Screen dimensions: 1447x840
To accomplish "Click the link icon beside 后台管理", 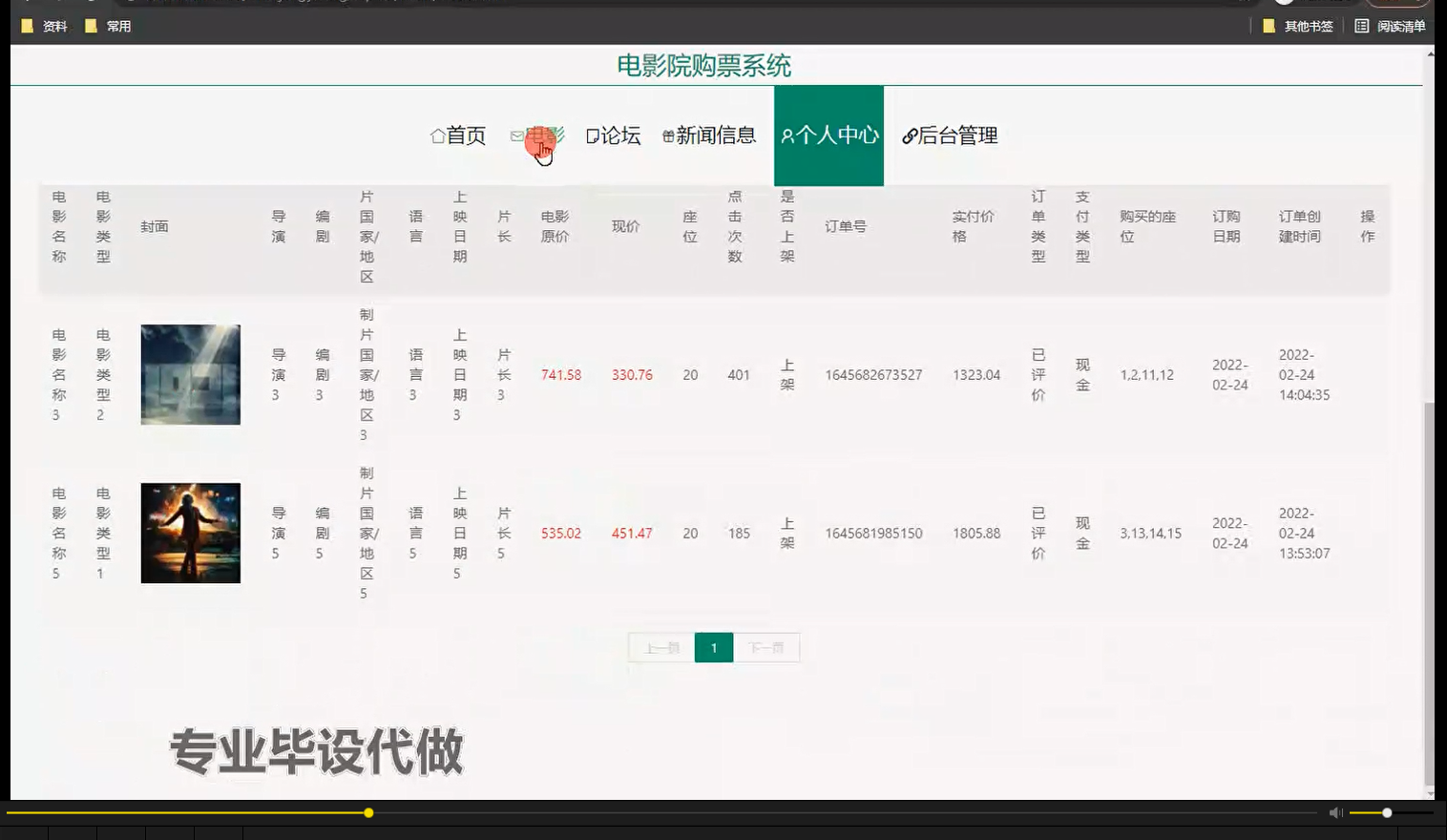I will pyautogui.click(x=908, y=135).
